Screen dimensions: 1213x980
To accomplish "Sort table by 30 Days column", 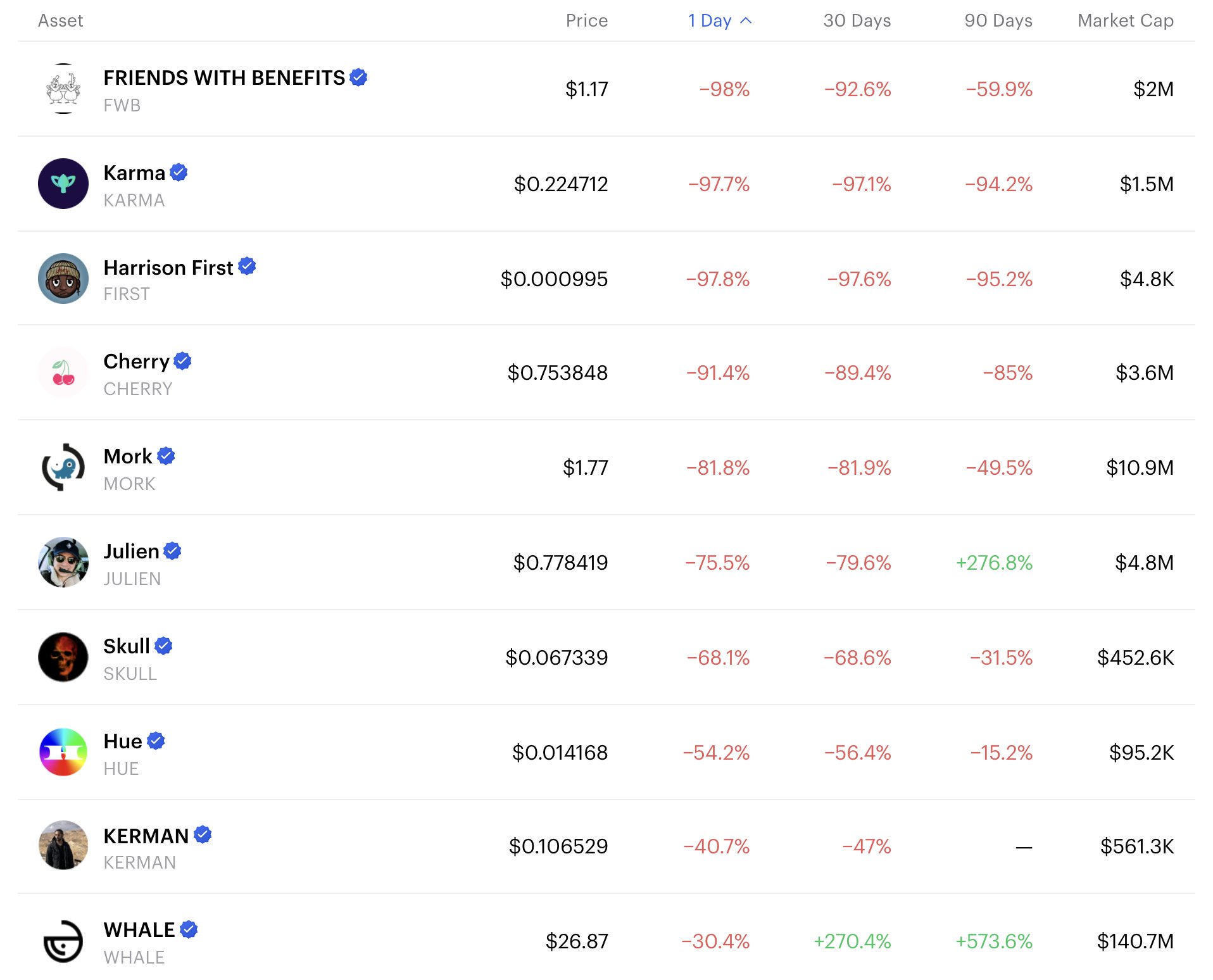I will 857,21.
